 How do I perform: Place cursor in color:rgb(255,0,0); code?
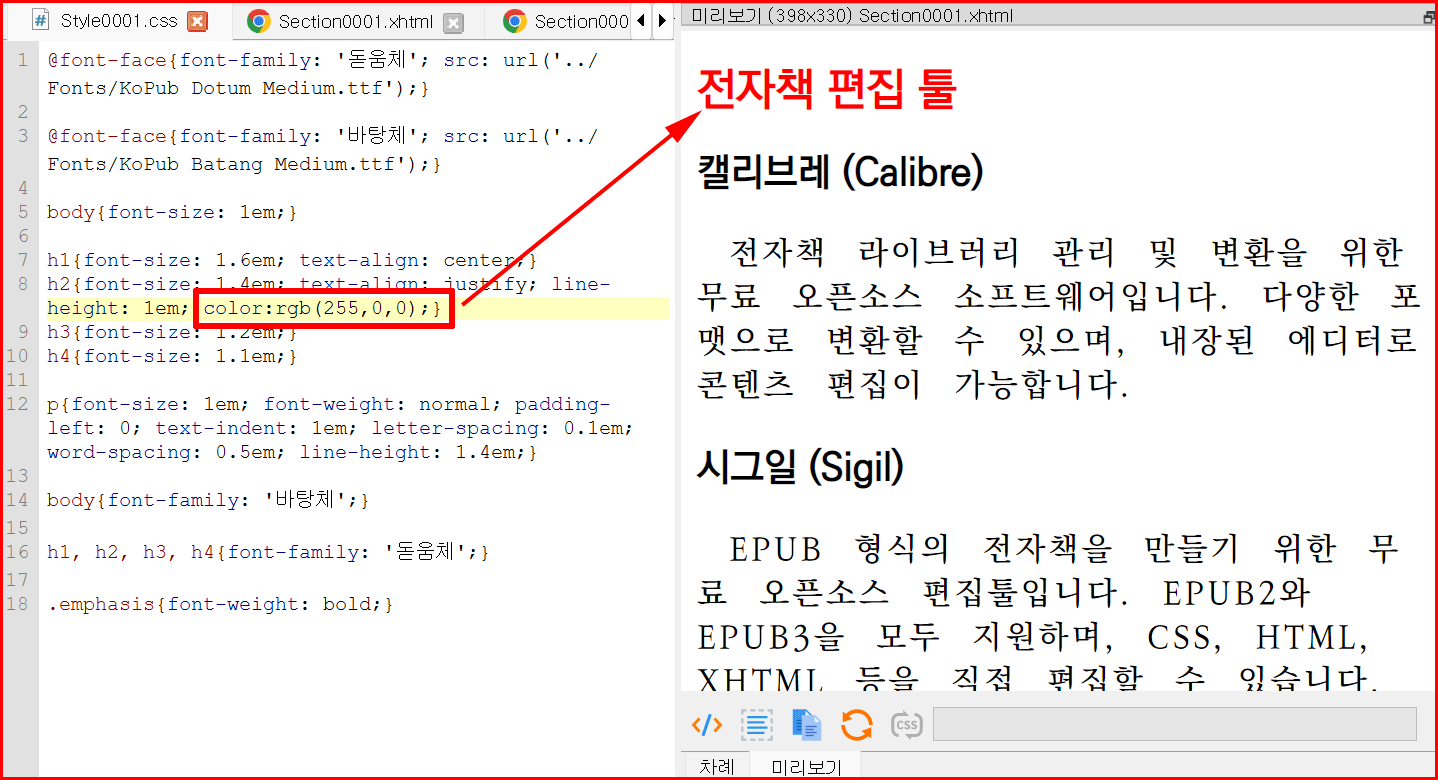323,308
